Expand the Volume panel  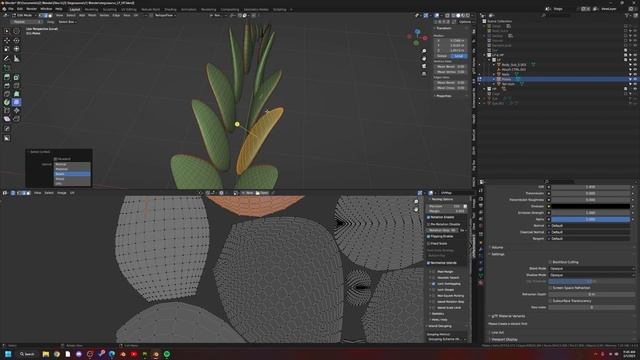[x=497, y=247]
